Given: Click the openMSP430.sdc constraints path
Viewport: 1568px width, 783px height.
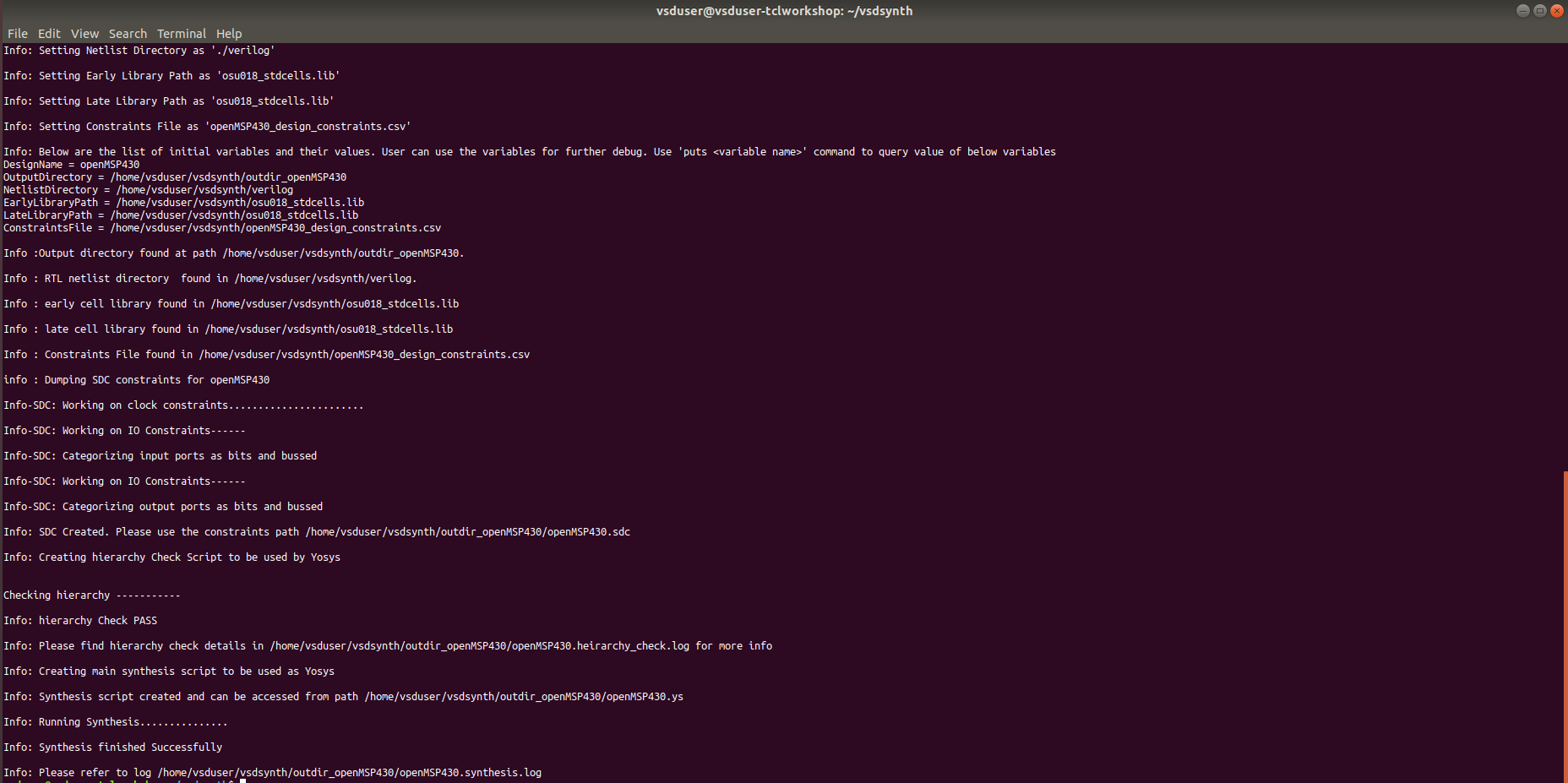Looking at the screenshot, I should pos(467,531).
